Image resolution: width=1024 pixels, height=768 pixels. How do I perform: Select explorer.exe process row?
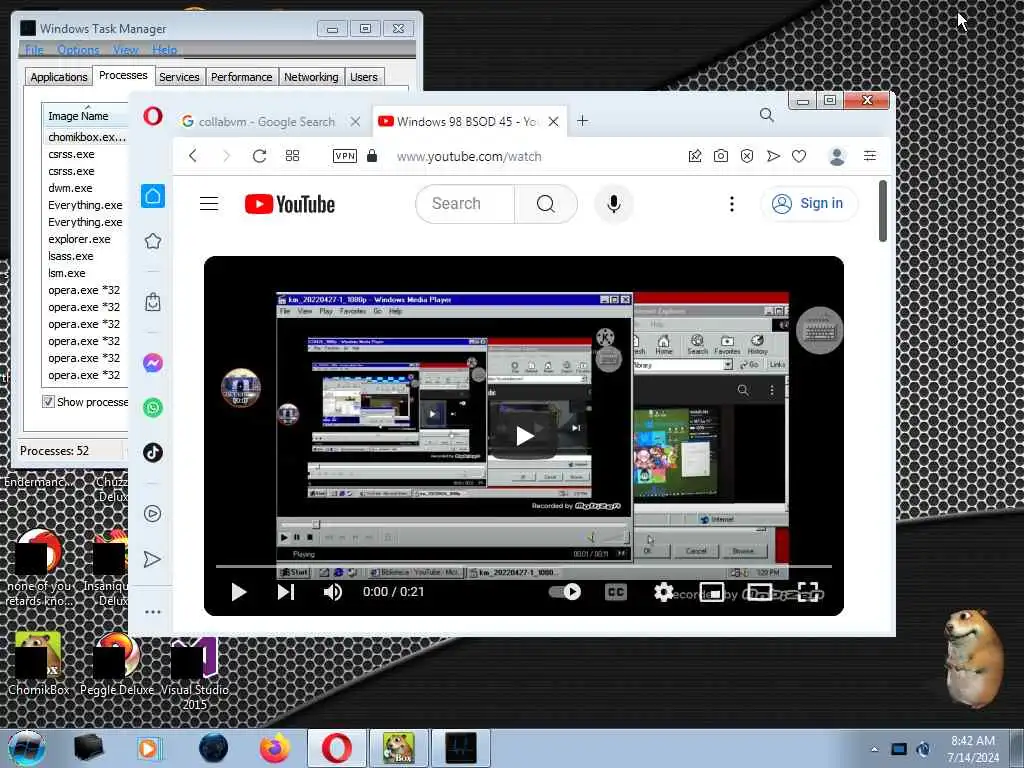click(85, 239)
